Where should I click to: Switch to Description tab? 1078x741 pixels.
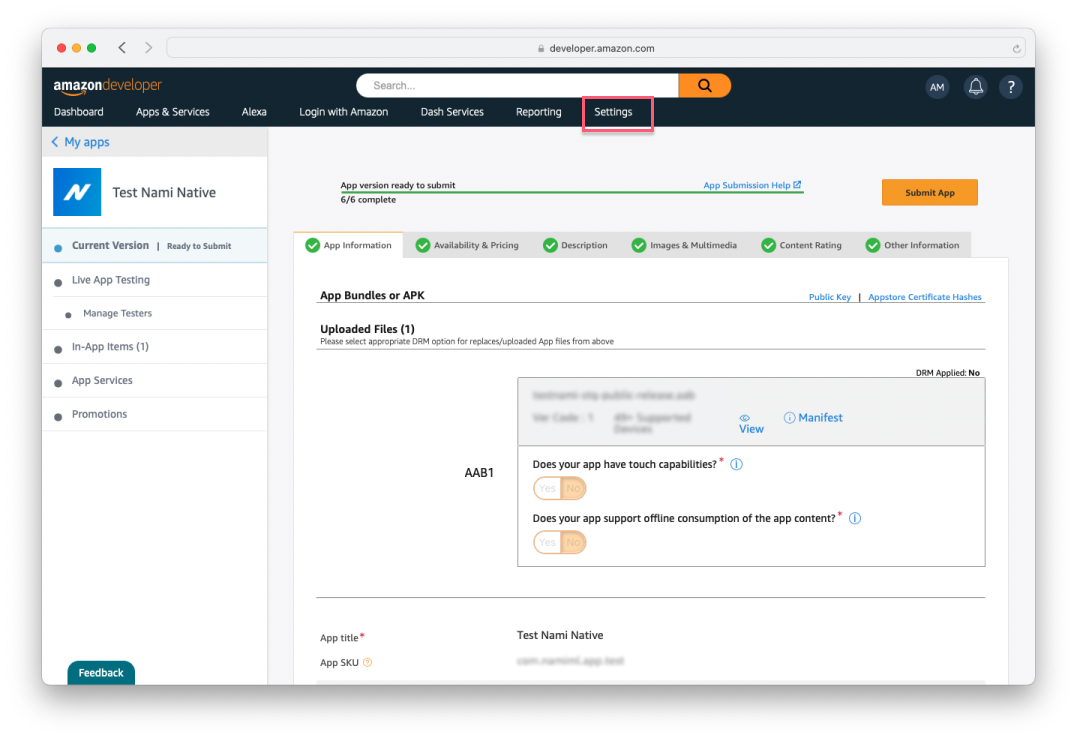click(575, 245)
